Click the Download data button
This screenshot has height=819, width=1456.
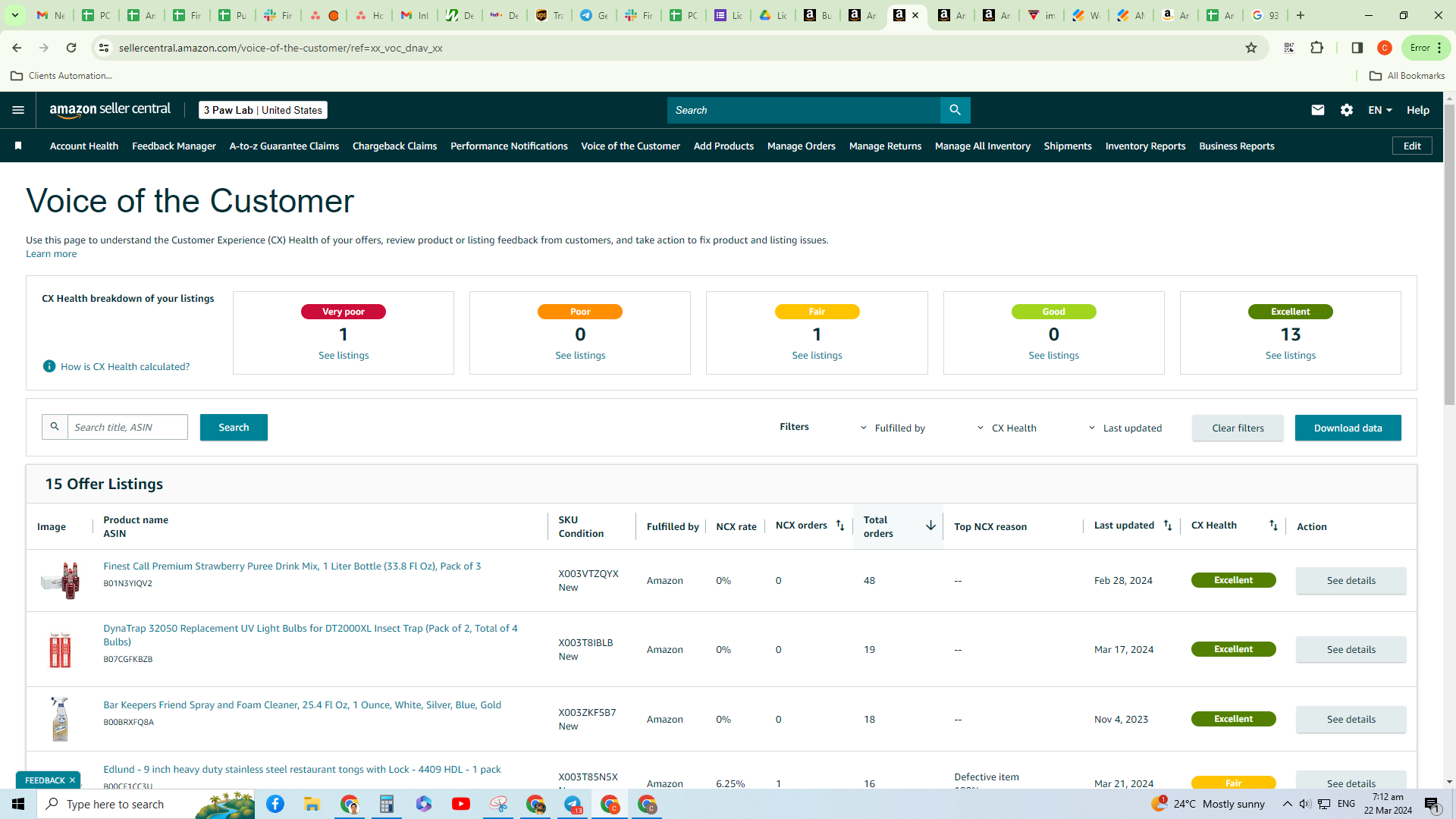pyautogui.click(x=1348, y=428)
